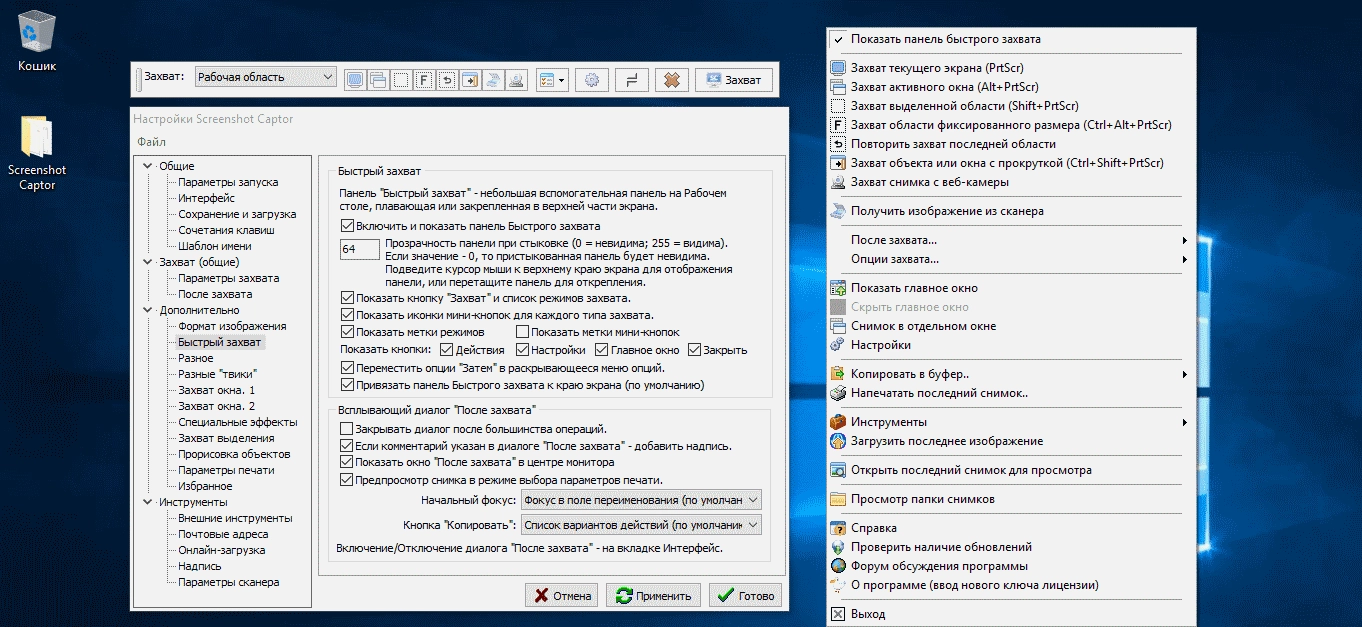The width and height of the screenshot is (1362, 627).
Task: Select Параметры запуска in the tree
Action: 228,182
